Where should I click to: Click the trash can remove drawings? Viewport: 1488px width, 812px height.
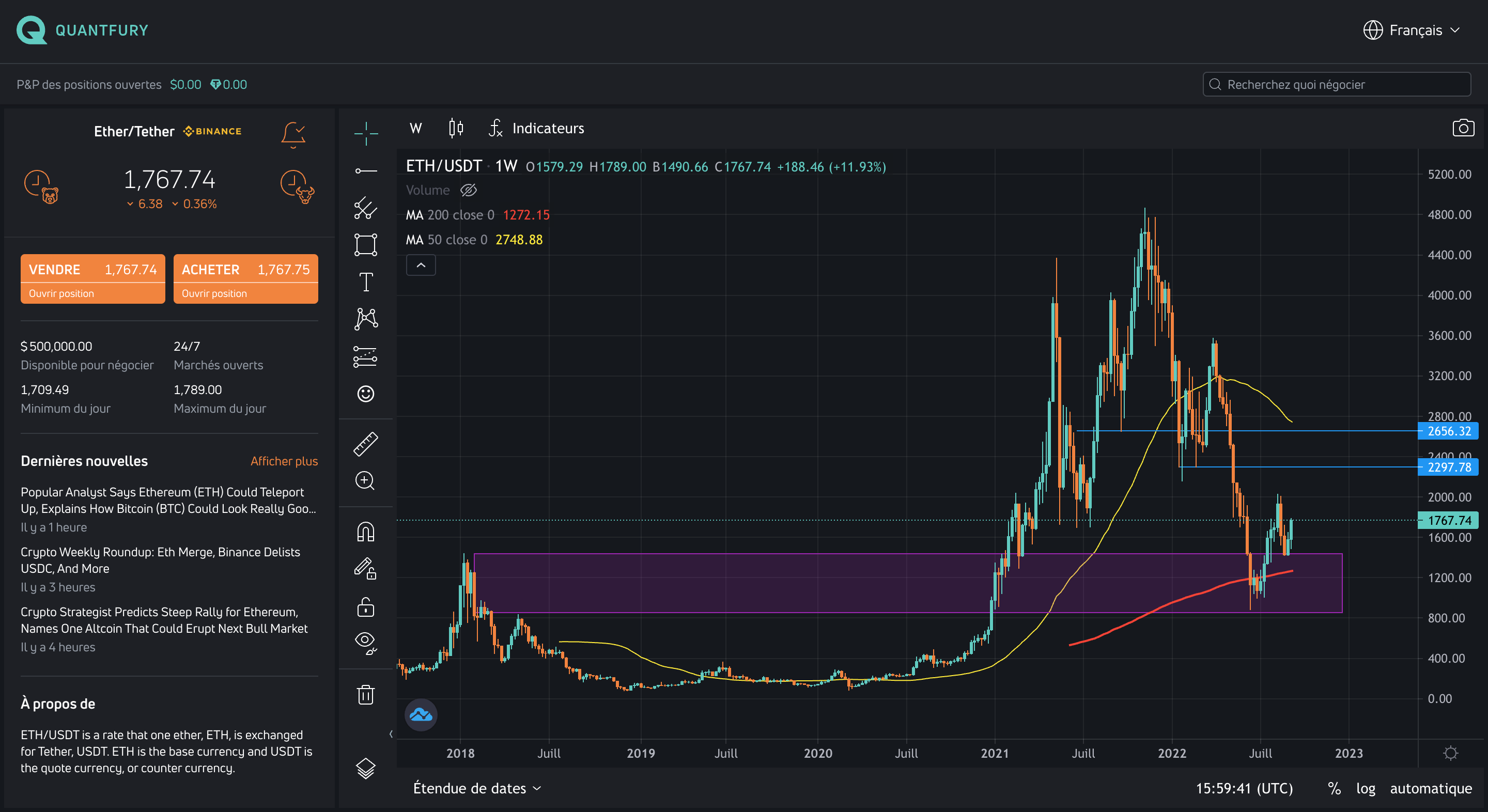(366, 694)
